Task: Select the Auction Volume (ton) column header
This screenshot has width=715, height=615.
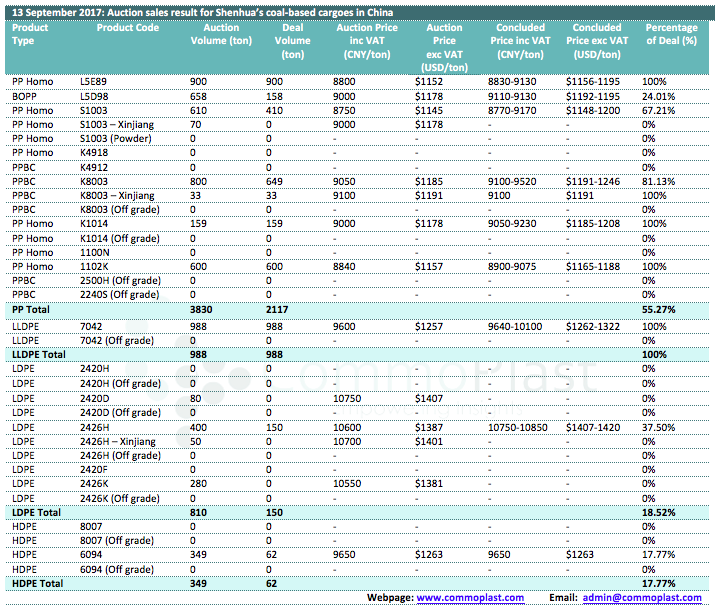Action: point(221,34)
